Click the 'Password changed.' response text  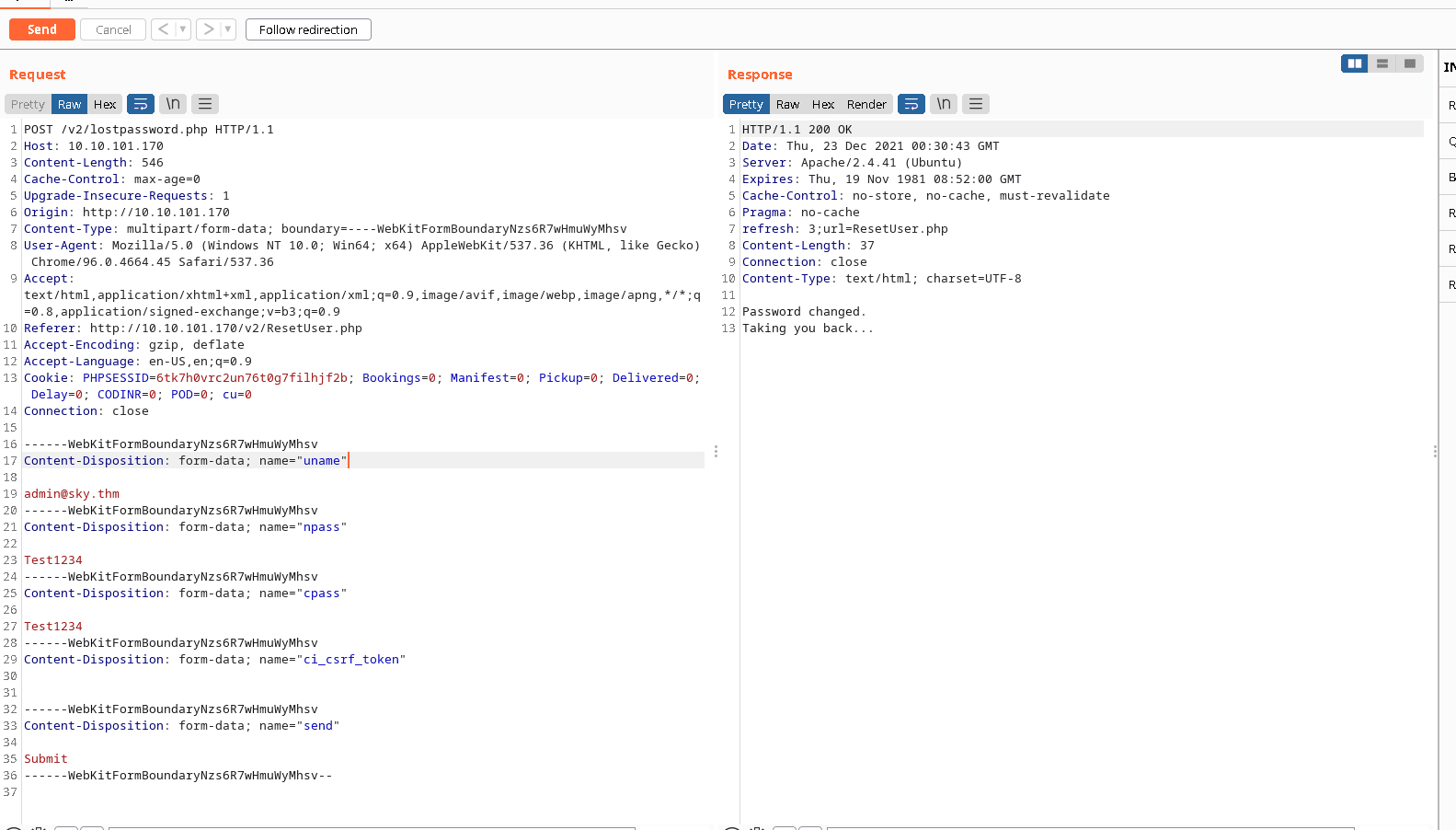click(x=805, y=312)
